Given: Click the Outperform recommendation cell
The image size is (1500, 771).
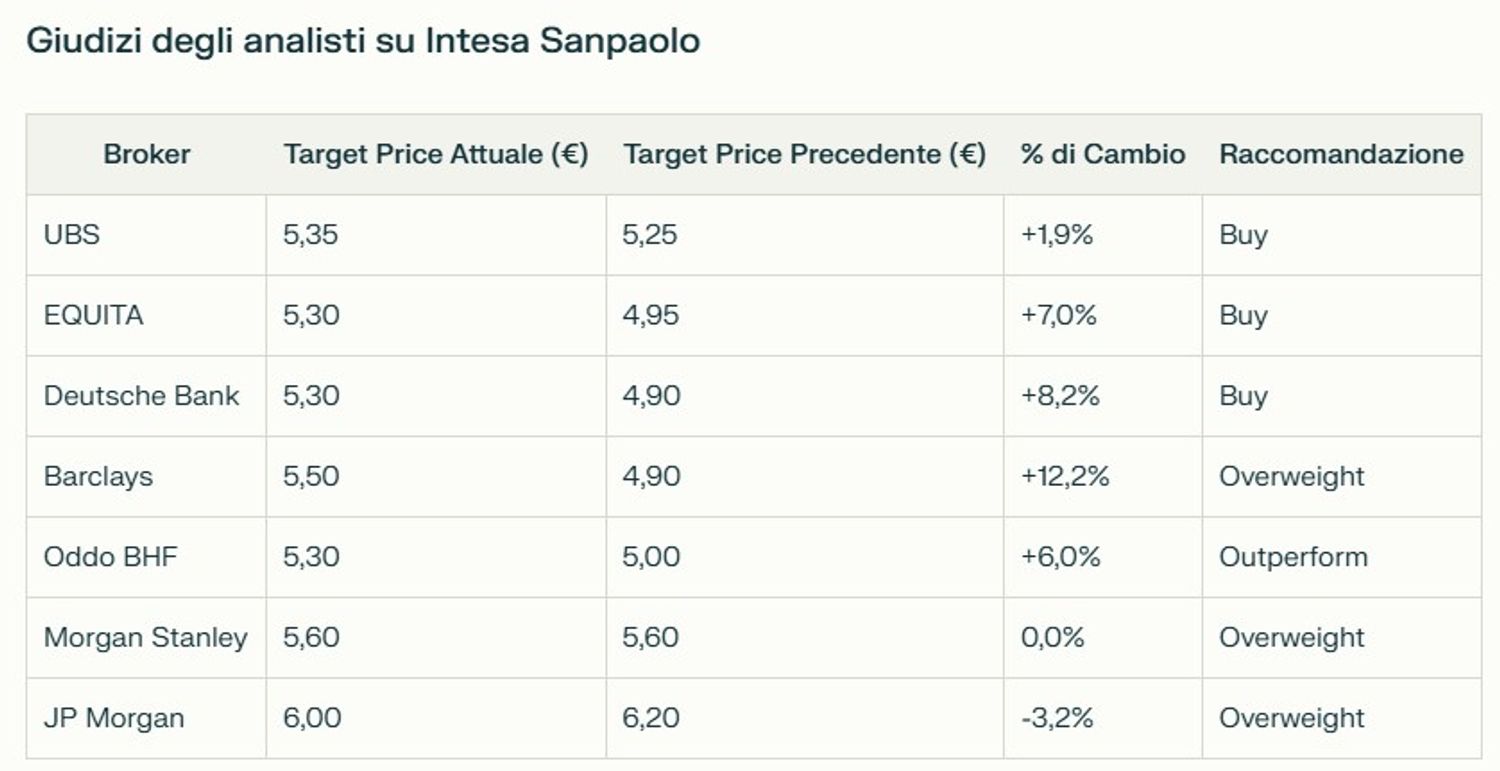Looking at the screenshot, I should click(x=1292, y=557).
